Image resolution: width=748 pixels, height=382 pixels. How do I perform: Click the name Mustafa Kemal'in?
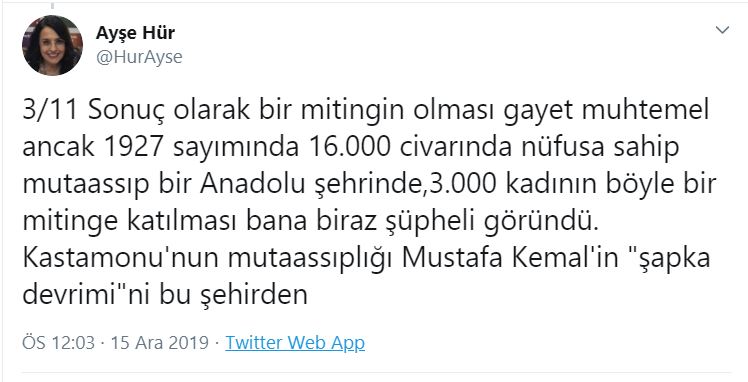[502, 258]
